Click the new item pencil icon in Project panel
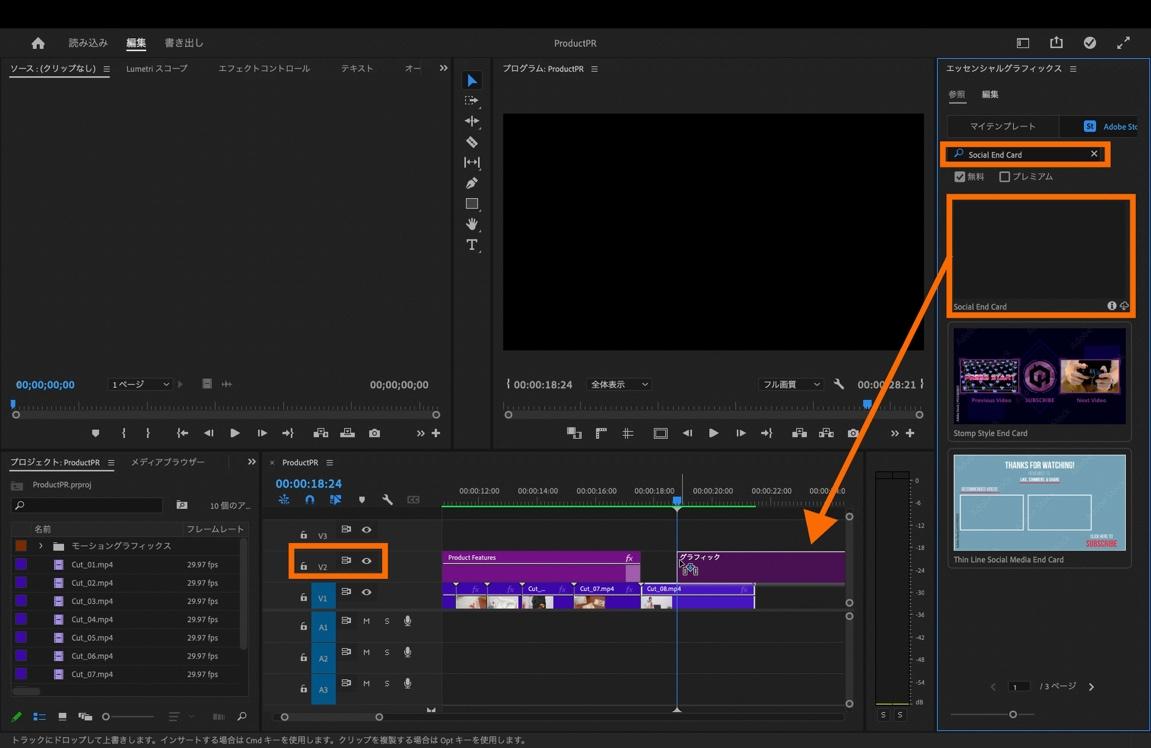Viewport: 1151px width, 748px height. (x=16, y=716)
